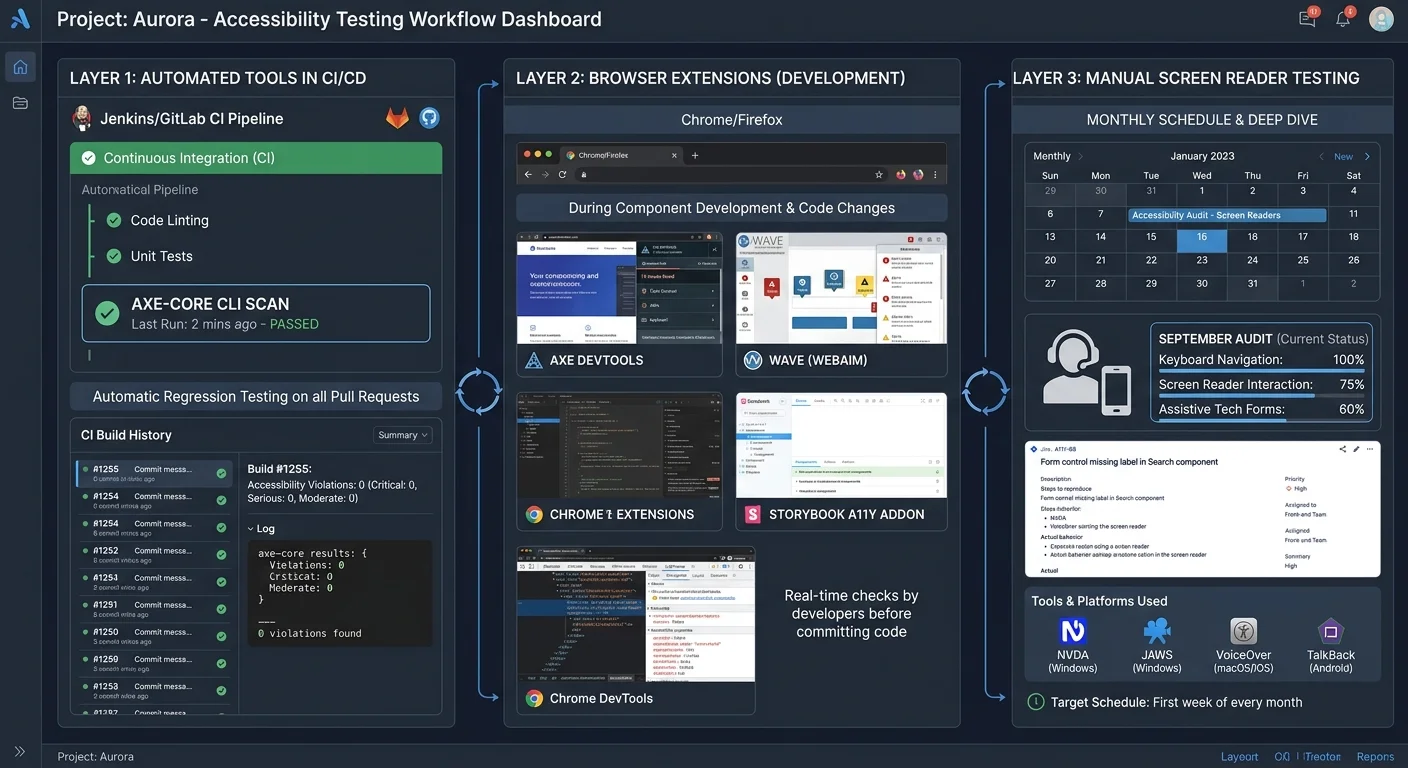Click the green status check on build #1252
Viewport: 1408px width, 768px height.
pos(221,555)
